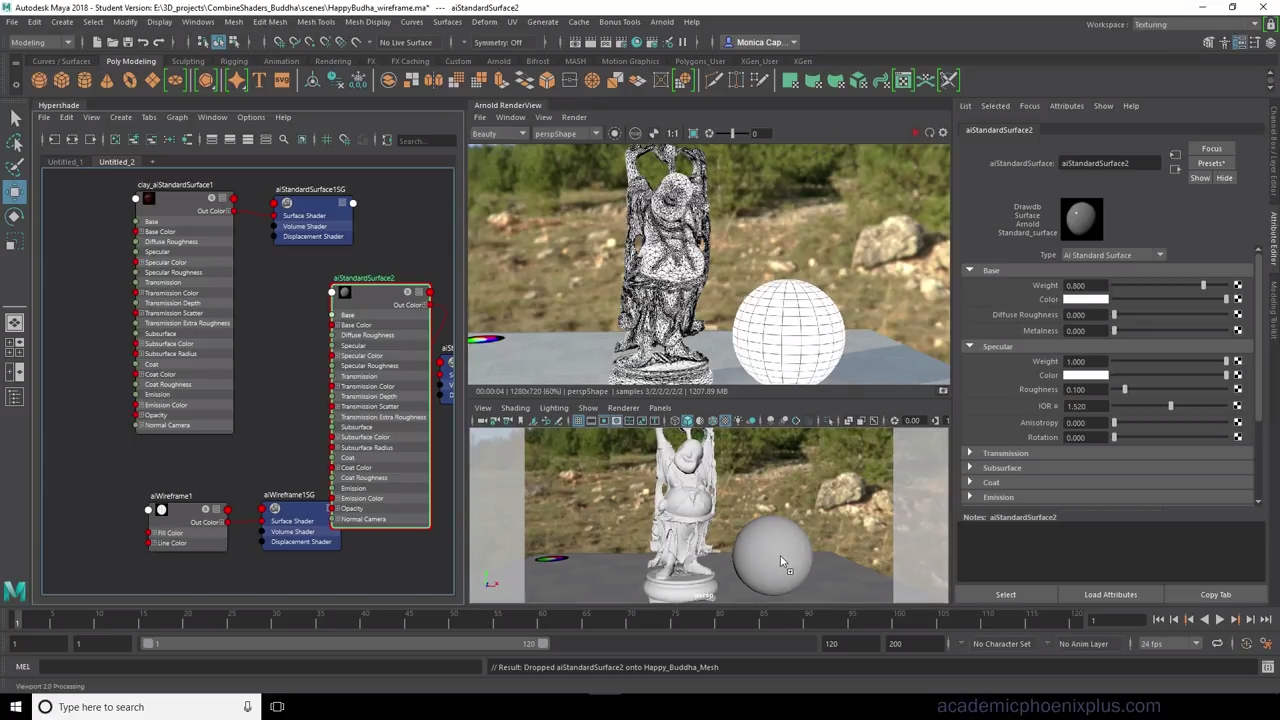1280x720 pixels.
Task: Click the Focus button
Action: coord(1211,149)
